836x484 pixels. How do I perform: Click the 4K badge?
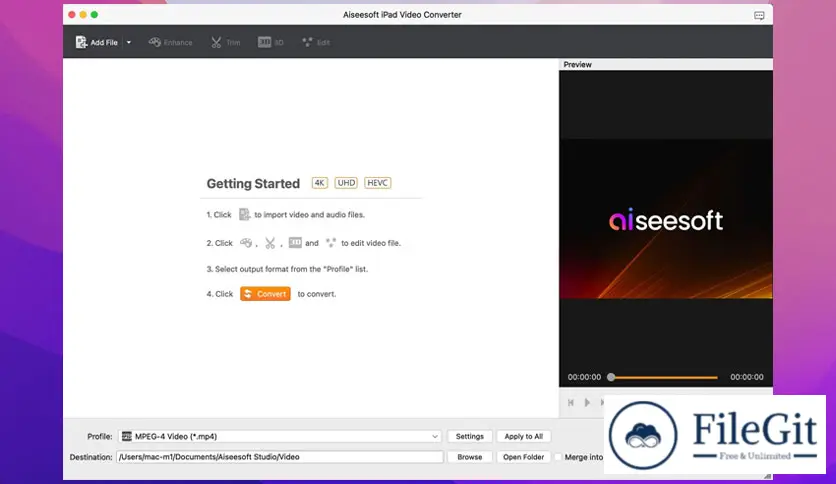(x=319, y=183)
